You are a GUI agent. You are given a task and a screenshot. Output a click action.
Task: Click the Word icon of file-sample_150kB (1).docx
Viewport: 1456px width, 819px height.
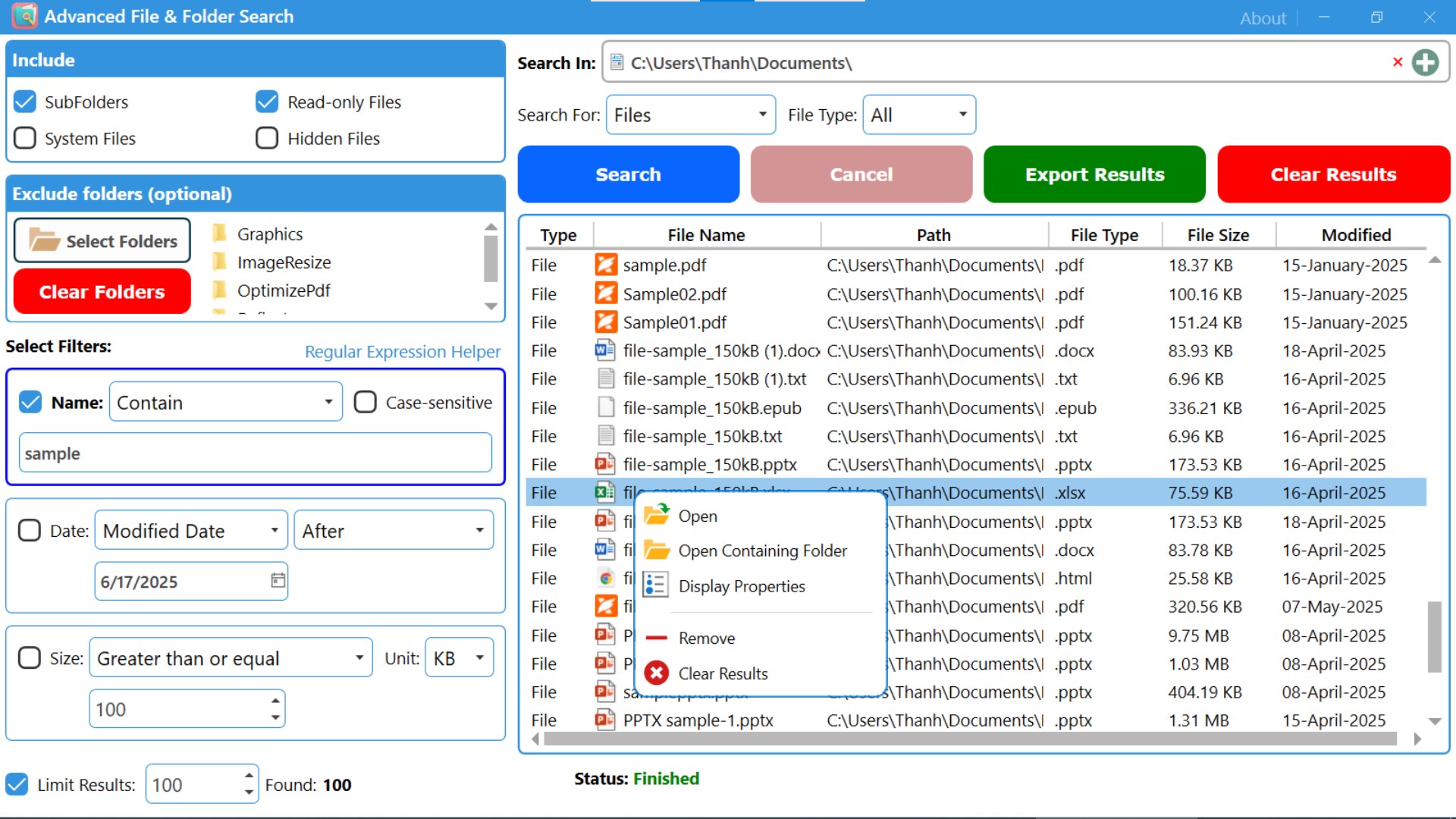click(x=605, y=350)
